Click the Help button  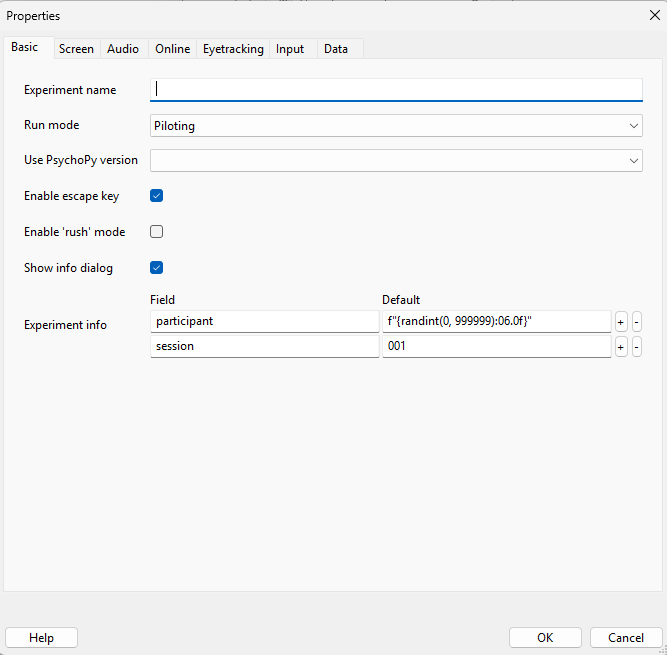point(41,638)
